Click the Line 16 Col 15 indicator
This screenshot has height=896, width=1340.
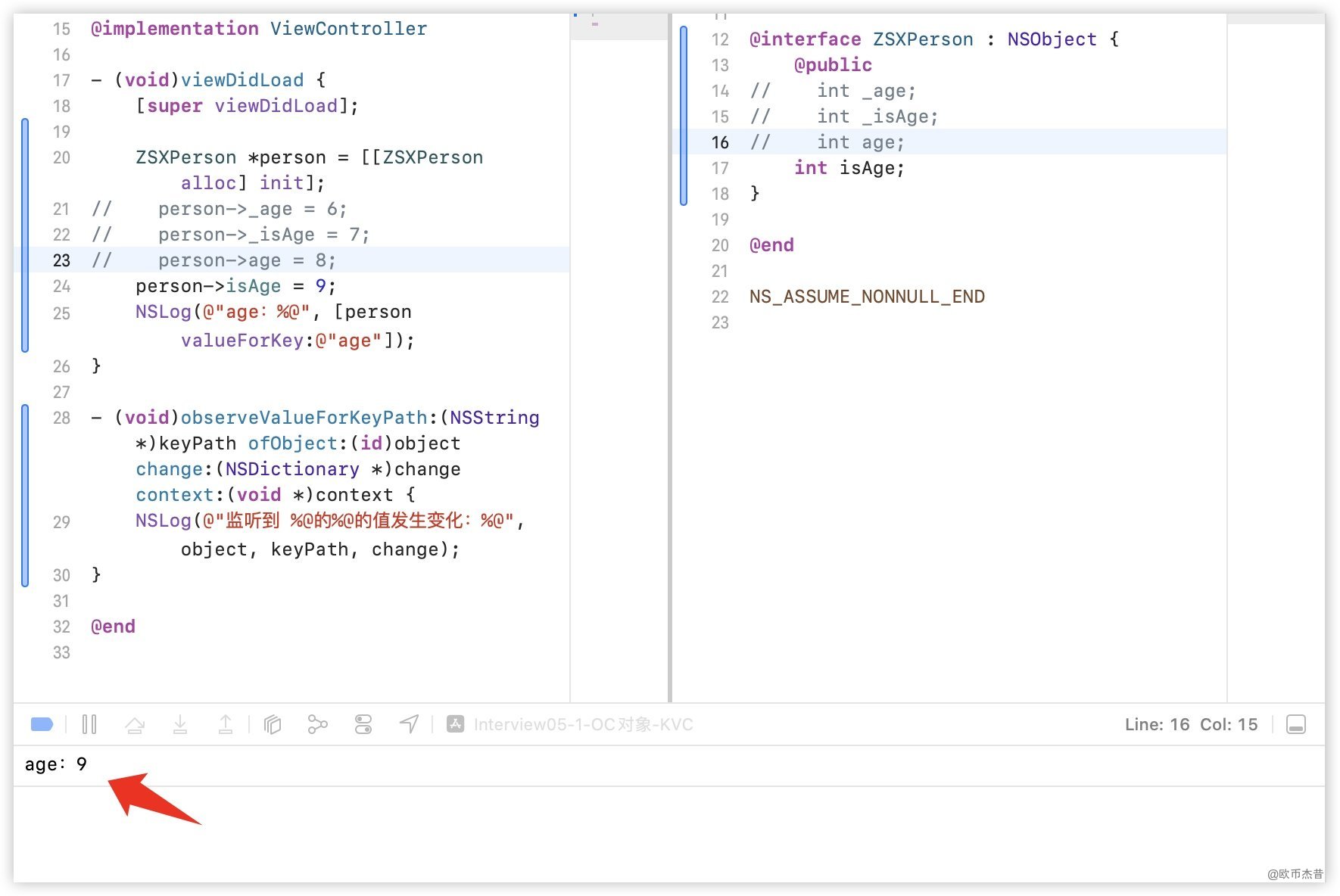coord(1191,725)
